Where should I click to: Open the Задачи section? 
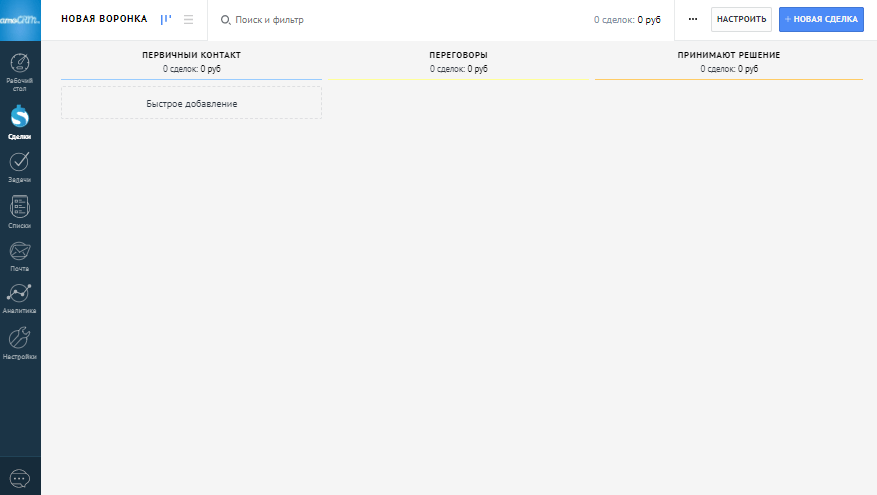click(20, 167)
